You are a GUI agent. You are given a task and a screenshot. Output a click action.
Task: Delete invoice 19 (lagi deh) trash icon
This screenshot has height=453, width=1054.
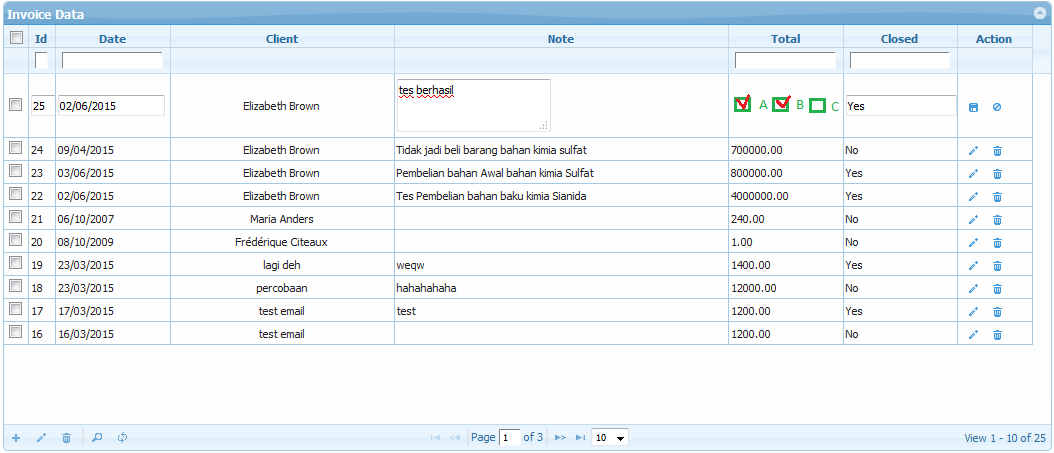tap(998, 265)
